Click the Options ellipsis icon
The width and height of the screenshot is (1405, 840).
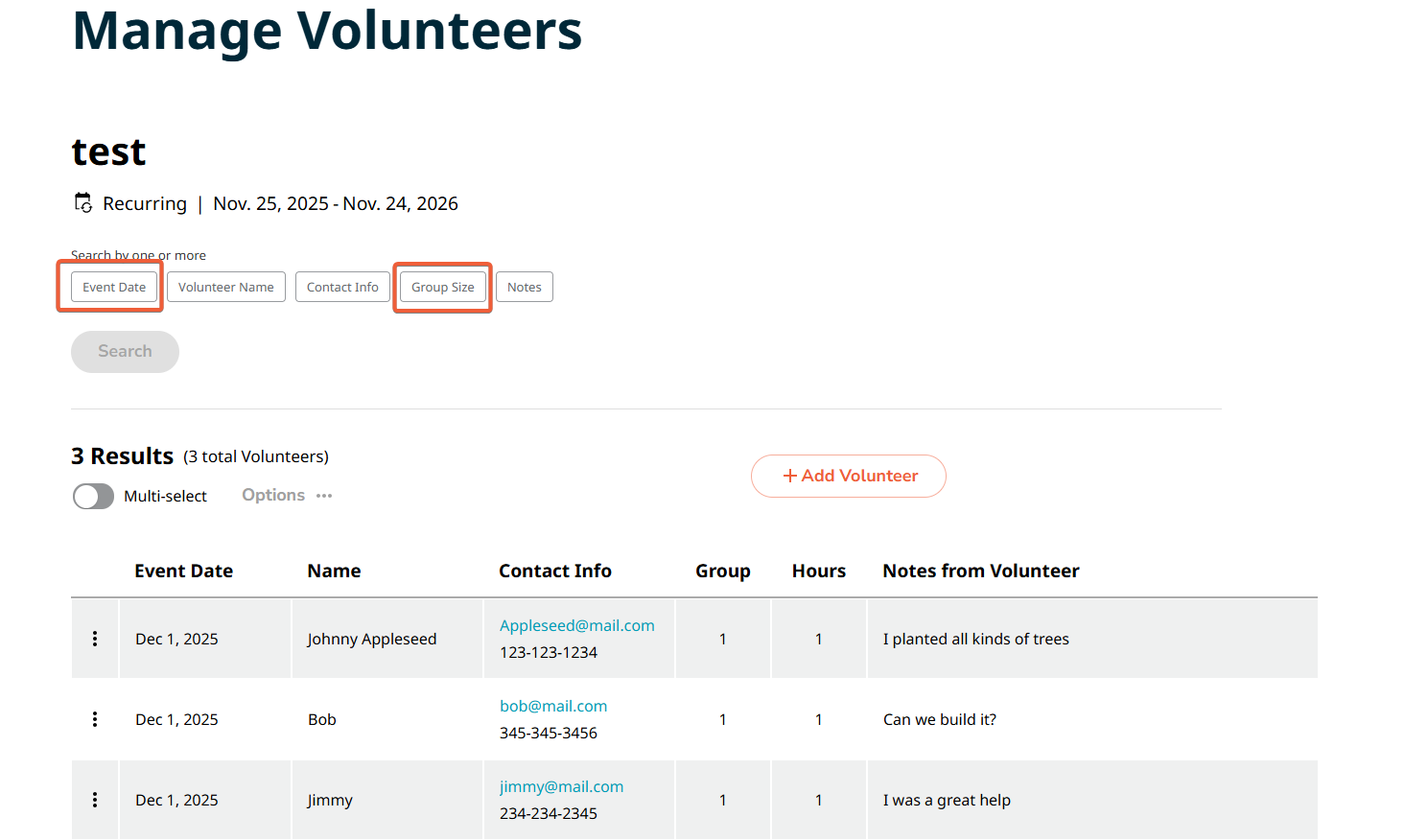point(324,496)
